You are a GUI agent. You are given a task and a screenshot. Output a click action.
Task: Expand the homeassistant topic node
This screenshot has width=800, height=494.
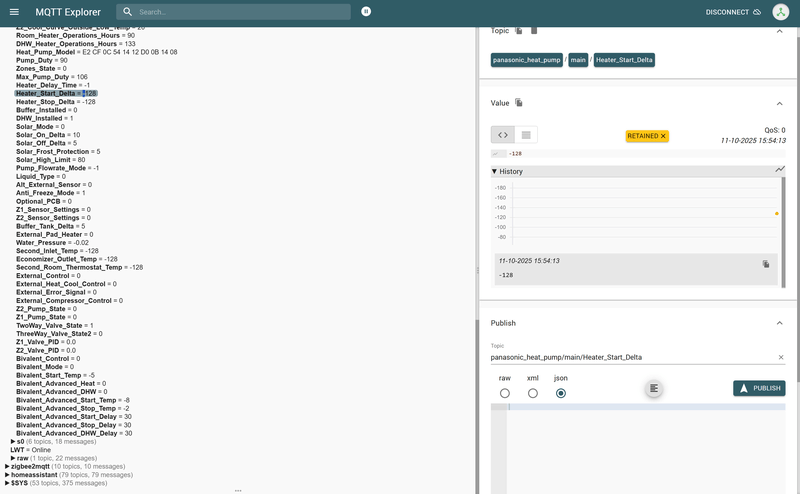(7, 475)
